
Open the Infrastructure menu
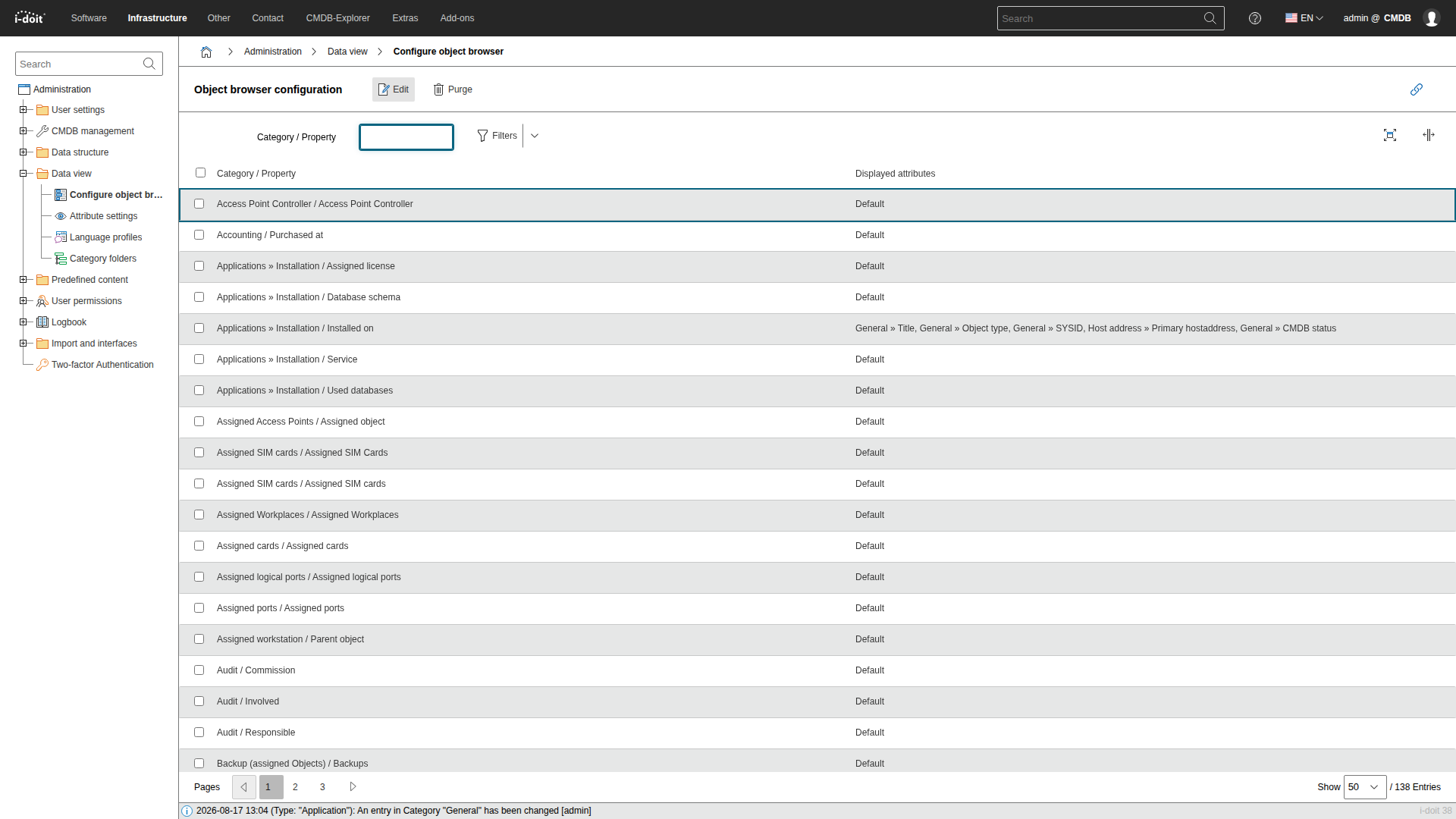(x=157, y=18)
